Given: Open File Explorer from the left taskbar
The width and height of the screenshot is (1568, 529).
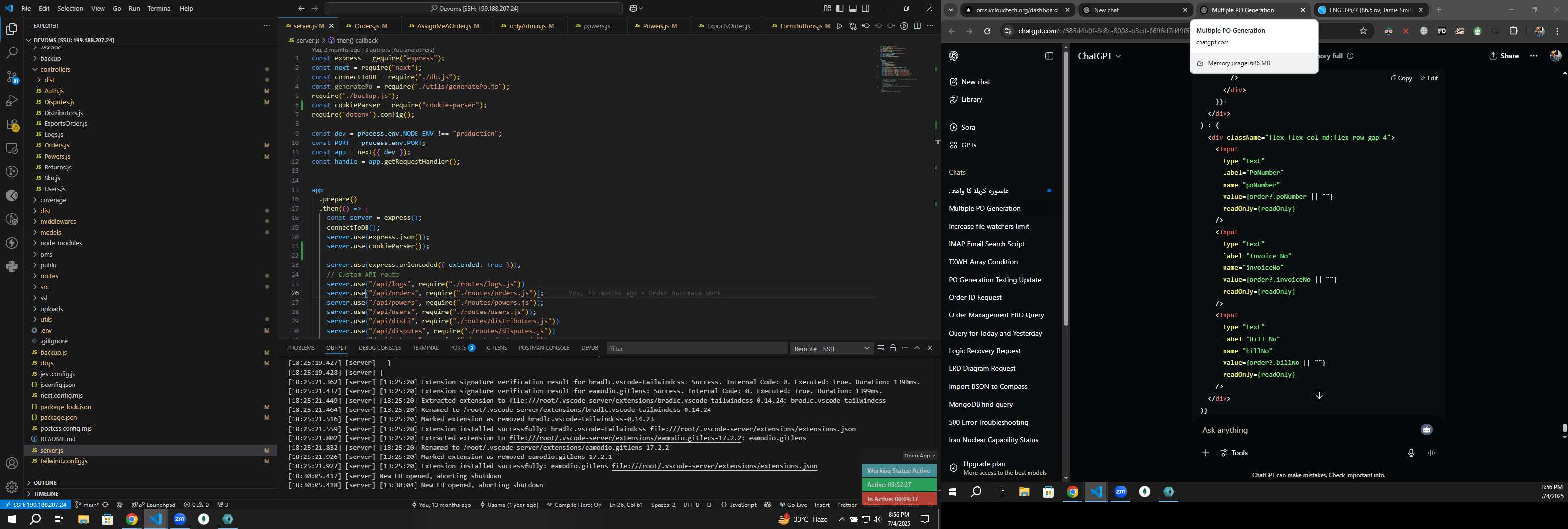Looking at the screenshot, I should pyautogui.click(x=83, y=519).
